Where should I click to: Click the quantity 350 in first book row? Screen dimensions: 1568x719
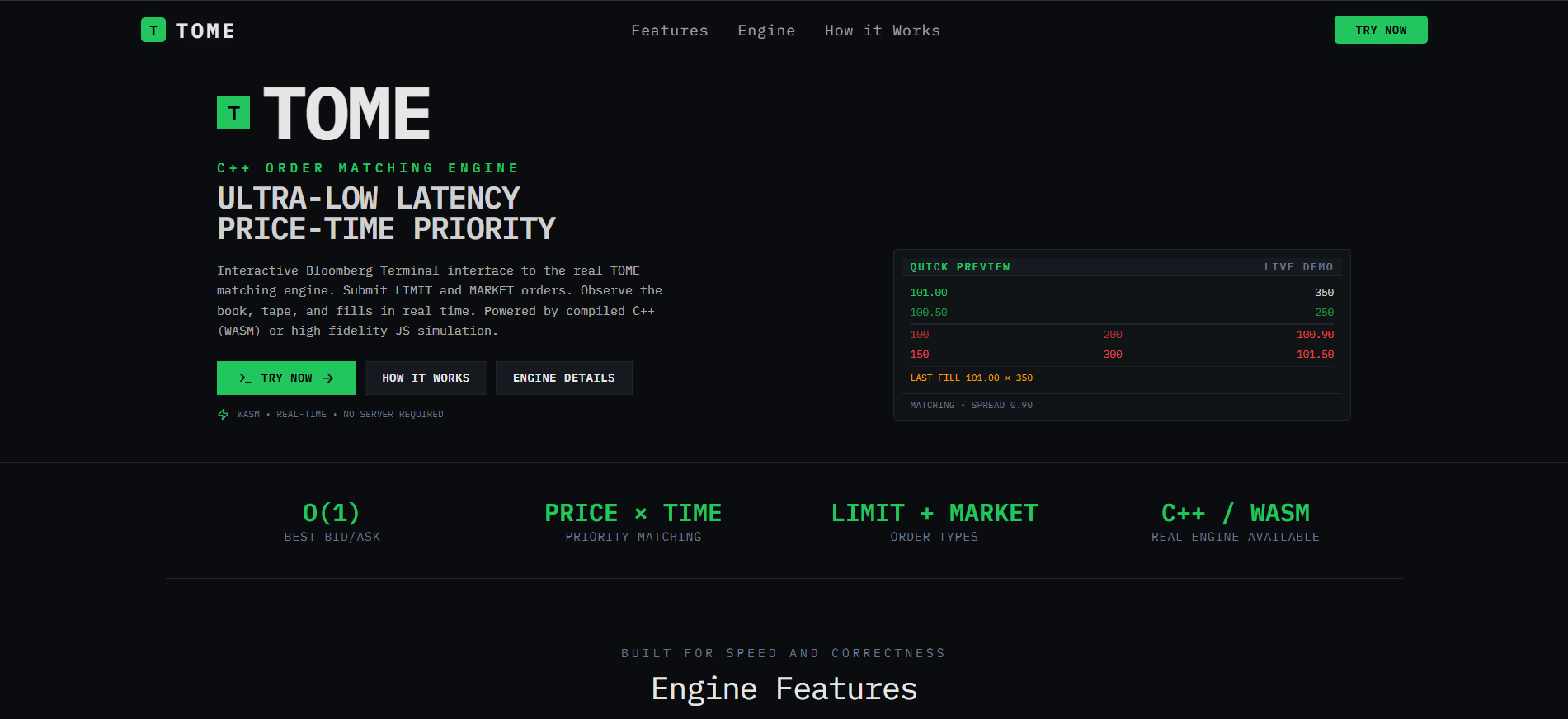pyautogui.click(x=1324, y=293)
